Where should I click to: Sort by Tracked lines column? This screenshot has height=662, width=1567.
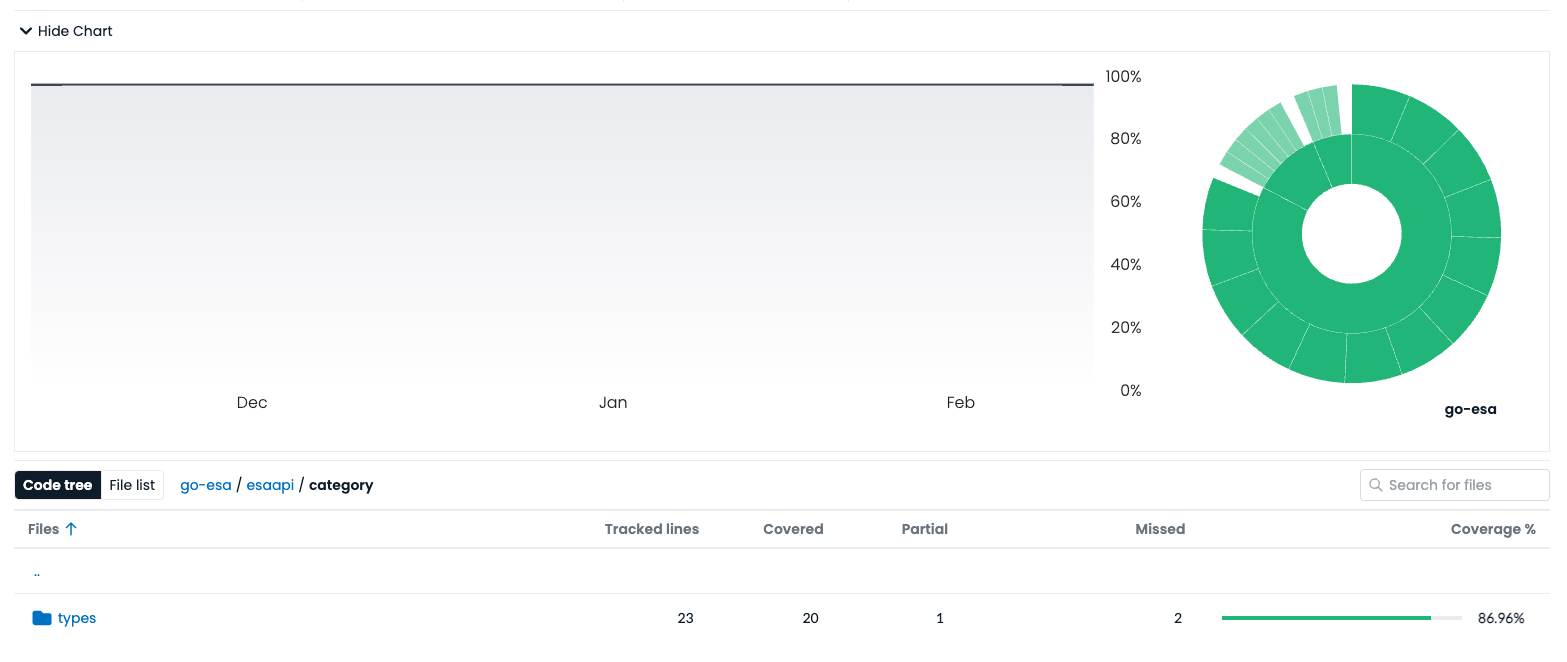click(651, 529)
